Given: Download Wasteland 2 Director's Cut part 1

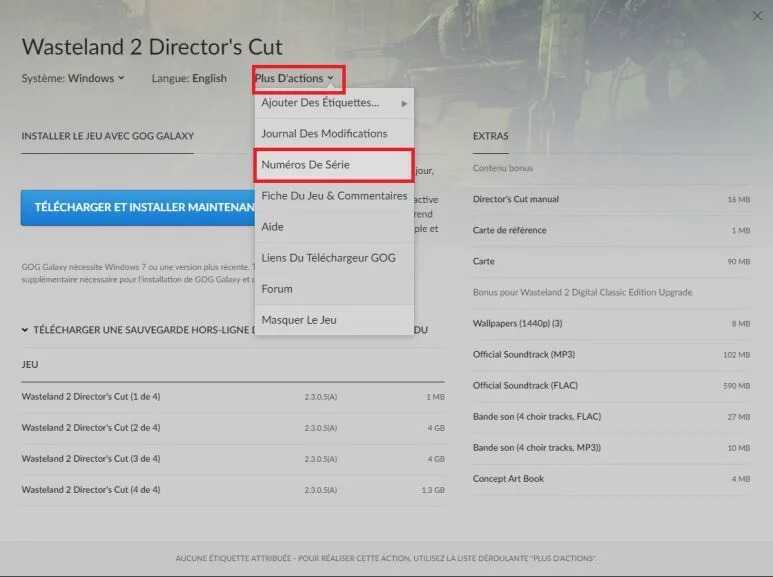Looking at the screenshot, I should click(x=91, y=397).
